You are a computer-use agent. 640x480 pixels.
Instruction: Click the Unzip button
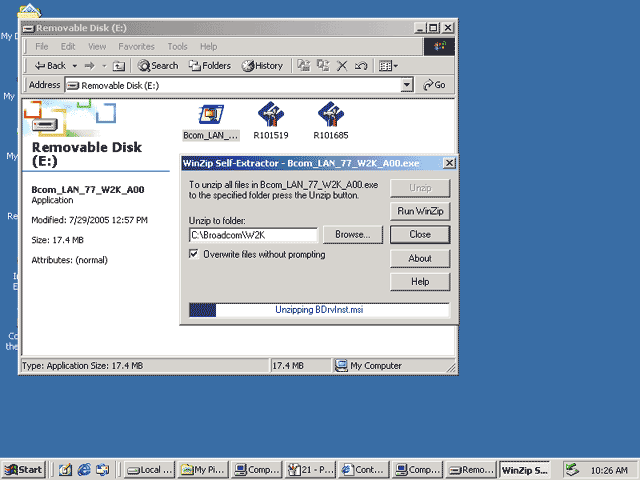click(x=420, y=188)
